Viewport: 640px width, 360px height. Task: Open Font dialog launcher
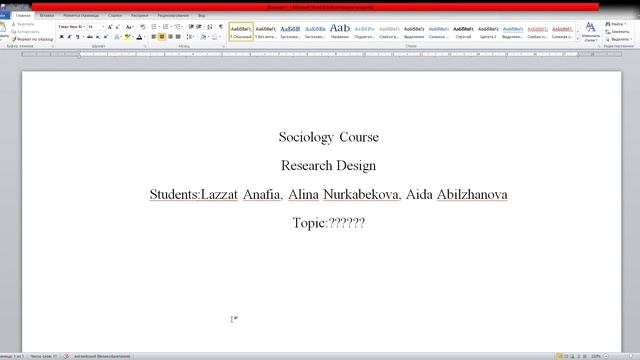click(145, 46)
